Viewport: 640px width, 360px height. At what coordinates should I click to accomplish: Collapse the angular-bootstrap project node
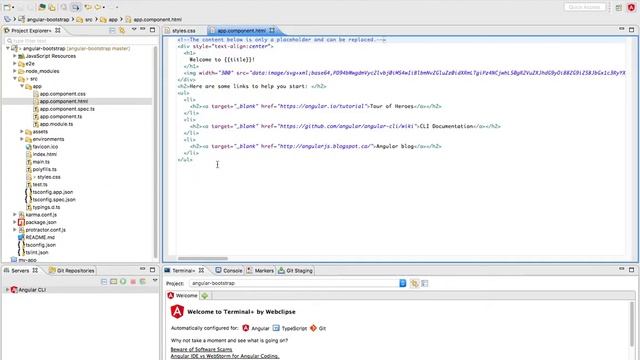[x=8, y=49]
